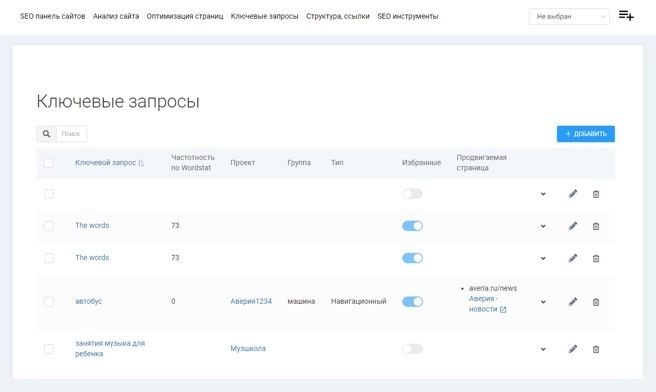Tick the checkbox of the empty first row
This screenshot has width=656, height=392.
click(49, 194)
